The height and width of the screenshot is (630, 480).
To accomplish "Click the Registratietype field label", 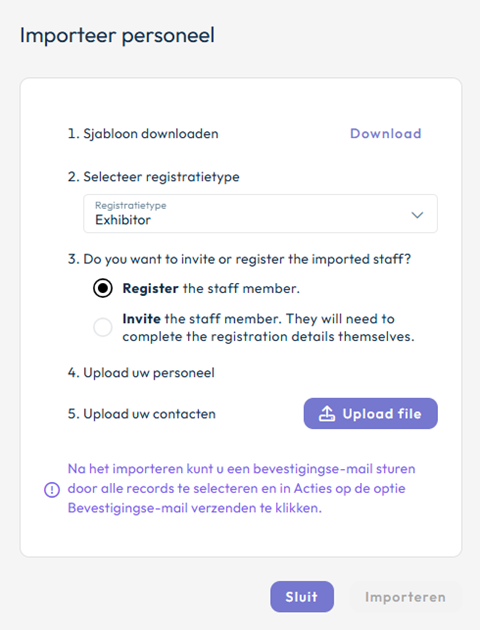I will coord(131,205).
